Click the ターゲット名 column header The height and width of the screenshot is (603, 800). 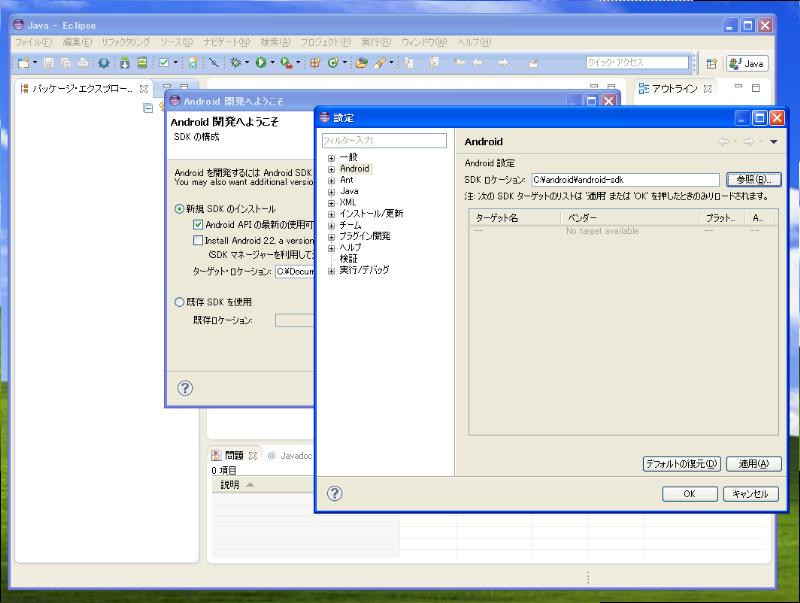515,218
